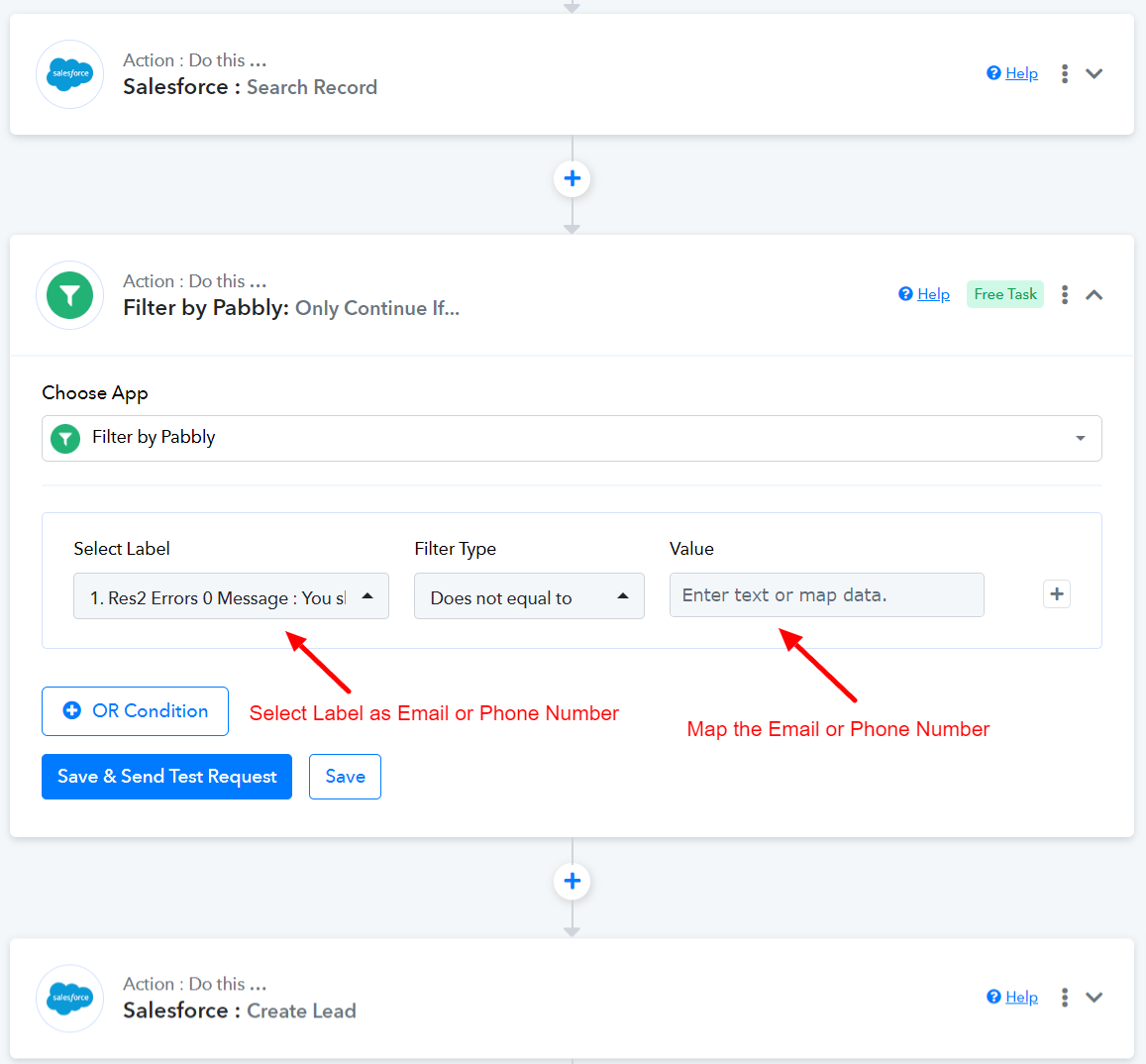Open the Select Label dropdown
Viewport: 1146px width, 1064px height.
(x=231, y=596)
